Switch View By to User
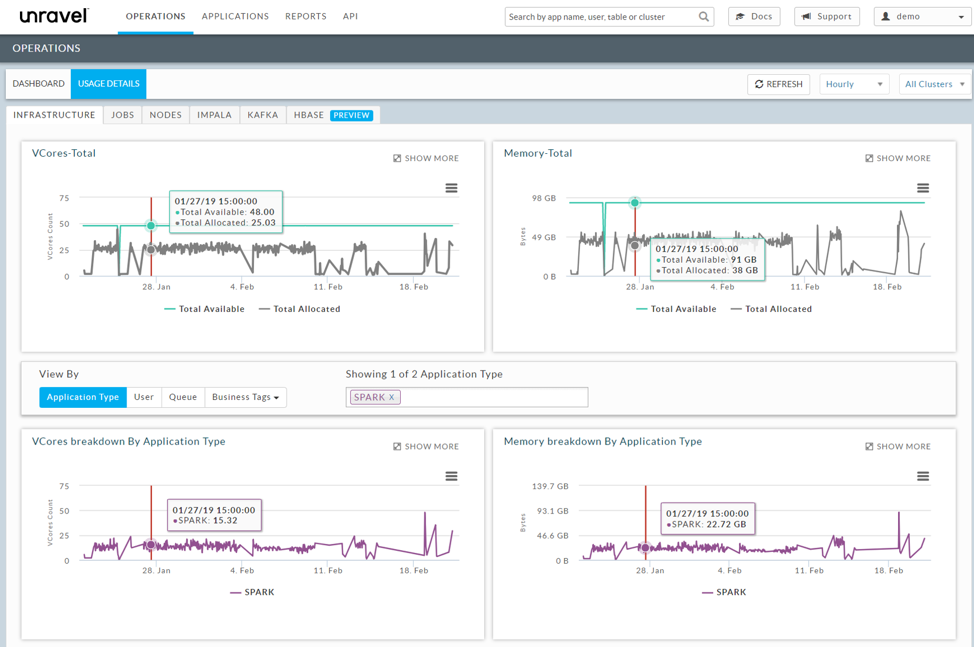974x647 pixels. 143,396
